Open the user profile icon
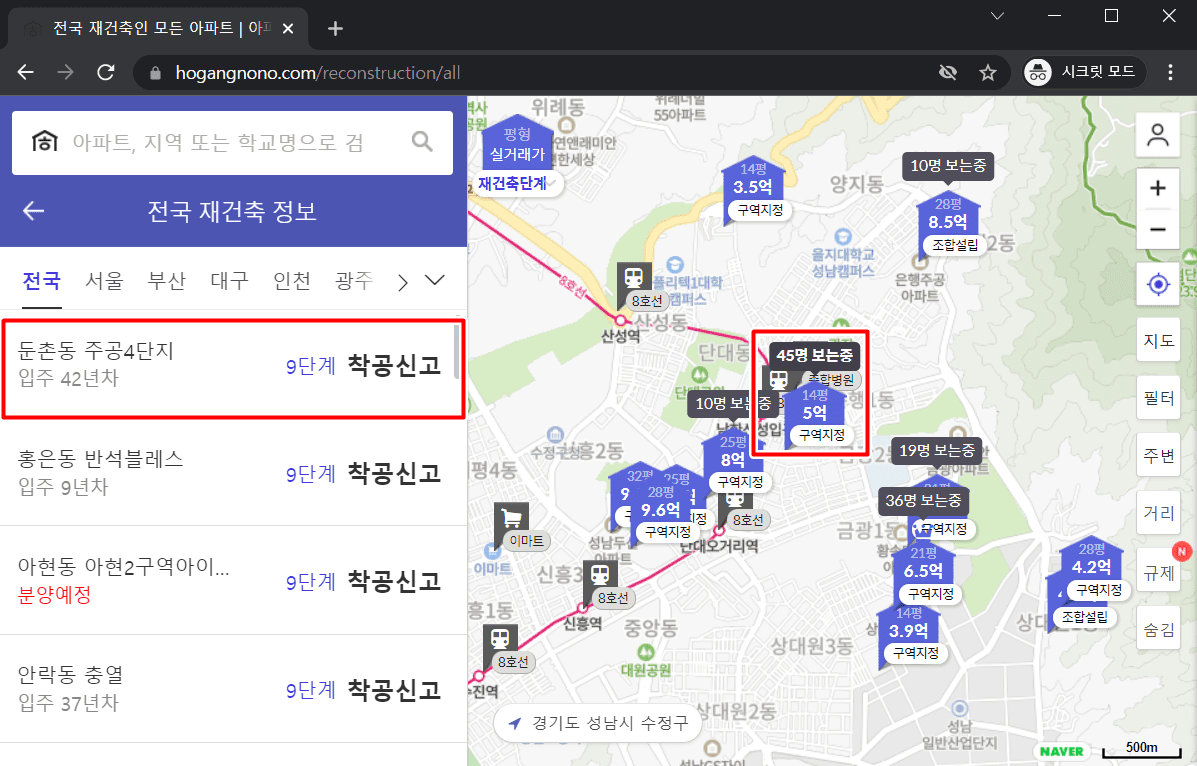Screen dimensions: 1197x766 pos(1158,136)
